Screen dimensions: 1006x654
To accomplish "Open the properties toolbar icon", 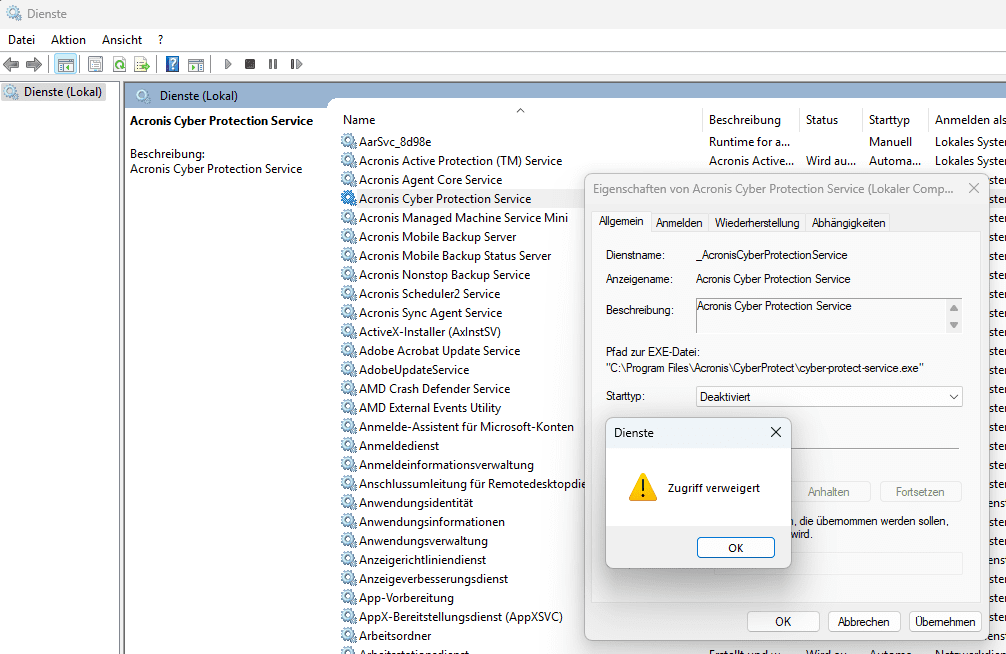I will (95, 64).
